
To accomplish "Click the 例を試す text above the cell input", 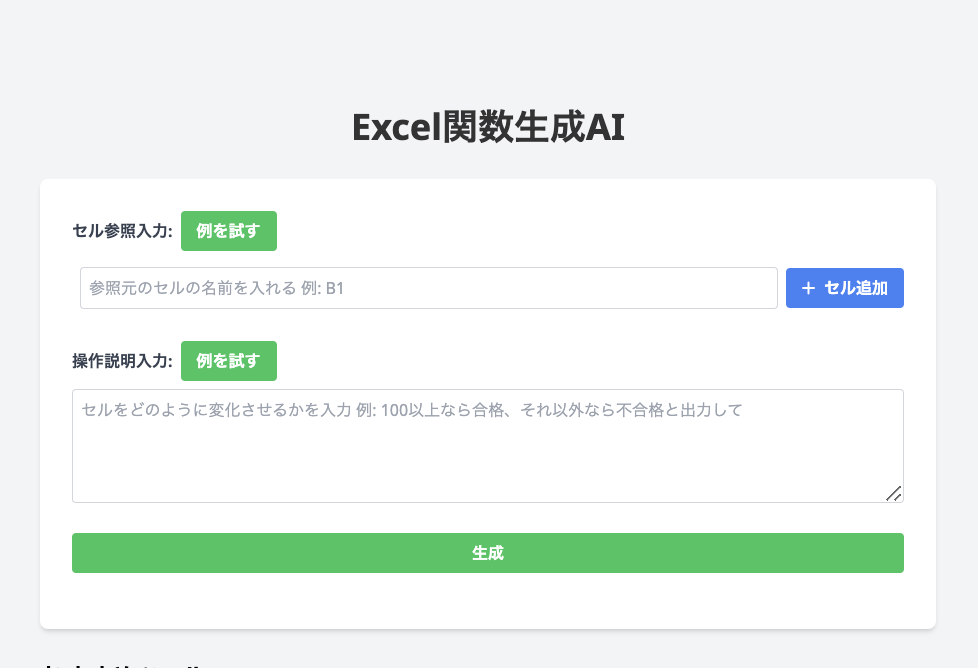I will 228,231.
